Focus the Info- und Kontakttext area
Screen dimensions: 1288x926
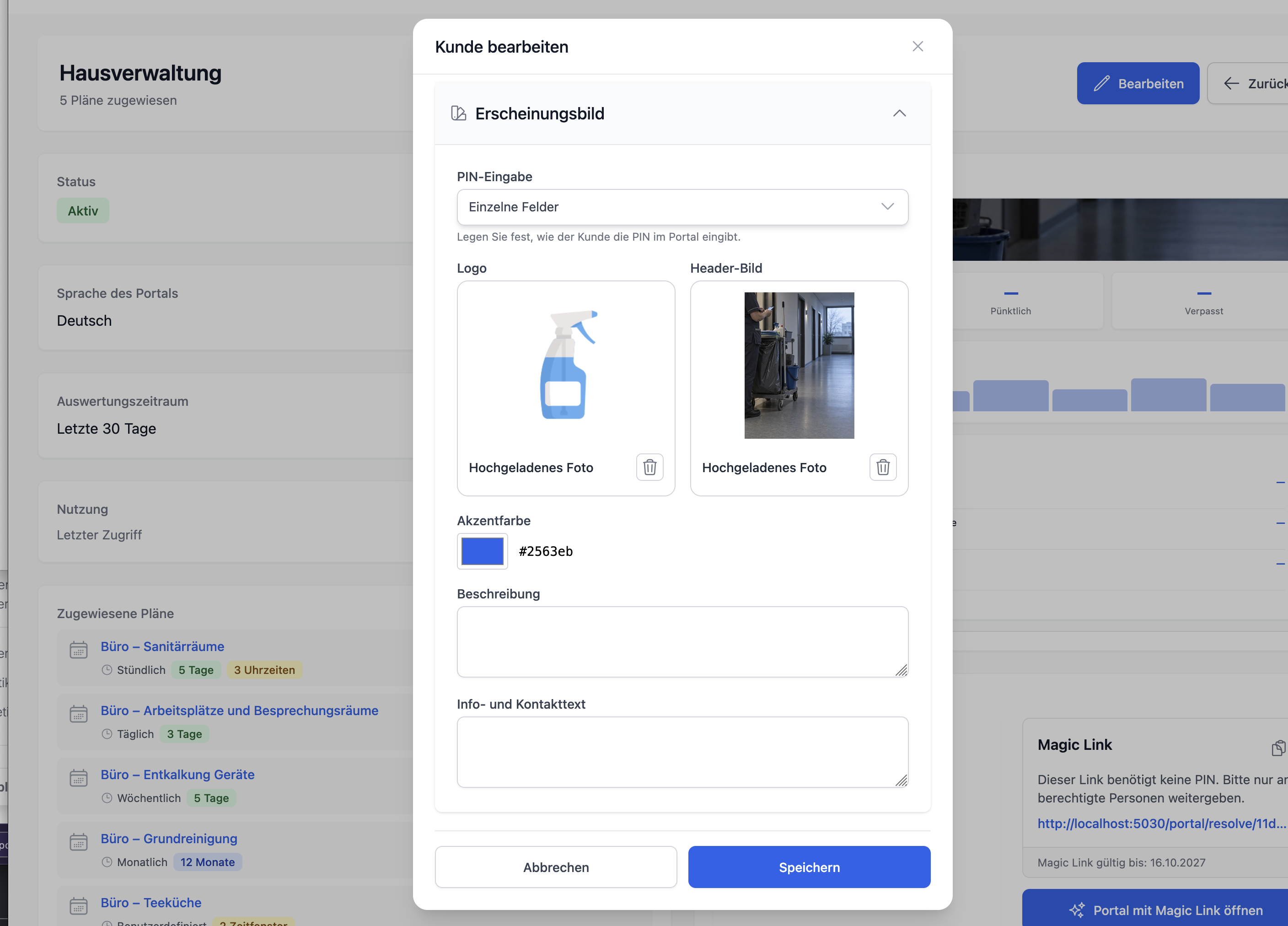coord(682,752)
